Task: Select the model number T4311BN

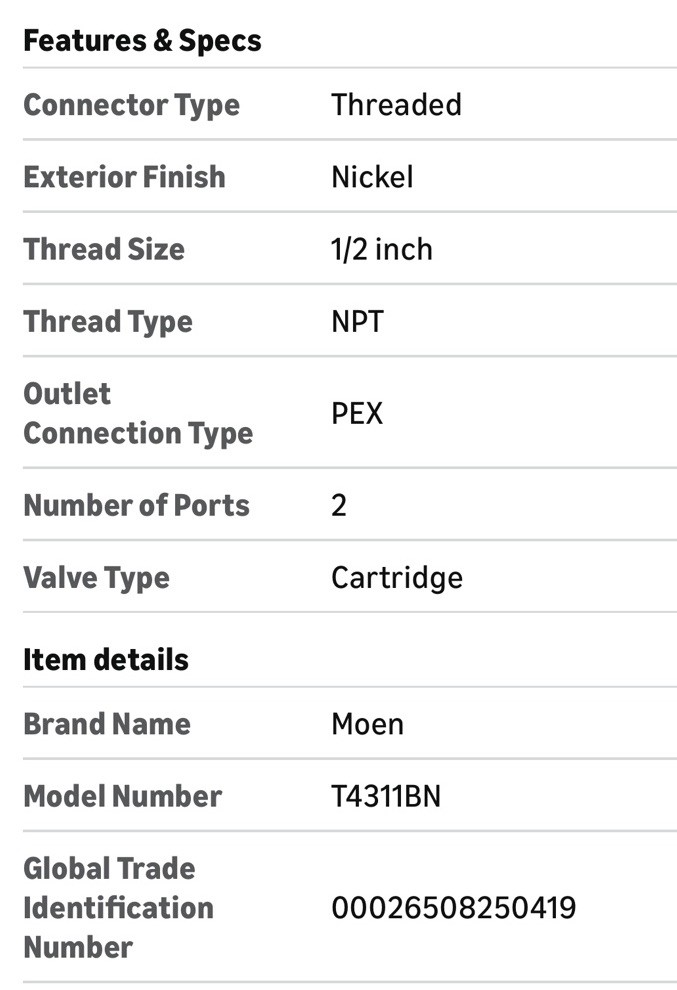Action: click(386, 796)
